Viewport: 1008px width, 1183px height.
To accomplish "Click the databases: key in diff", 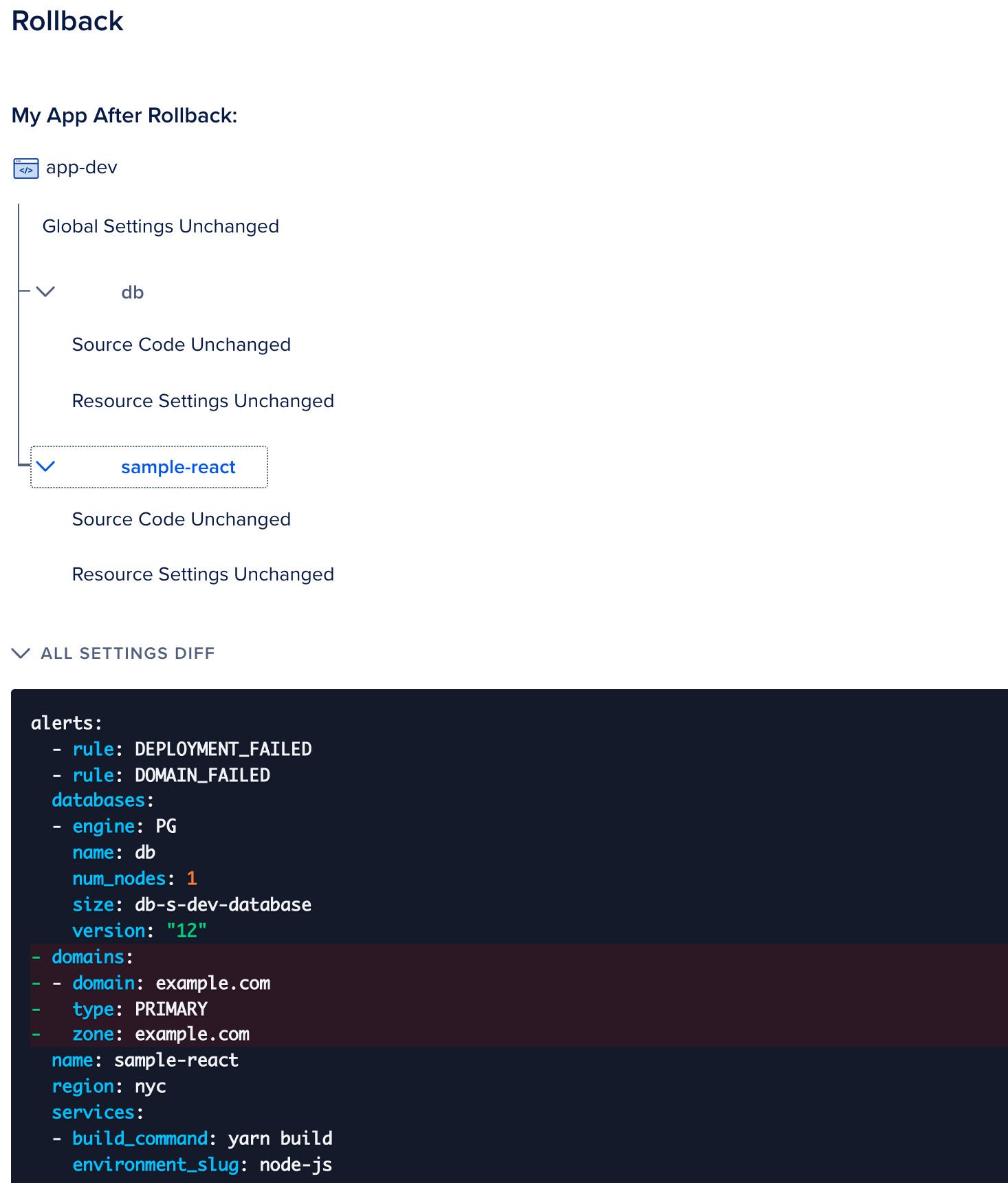I will pyautogui.click(x=103, y=800).
